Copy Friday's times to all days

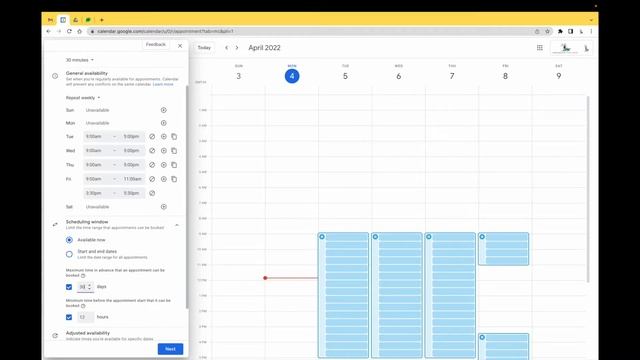point(174,179)
